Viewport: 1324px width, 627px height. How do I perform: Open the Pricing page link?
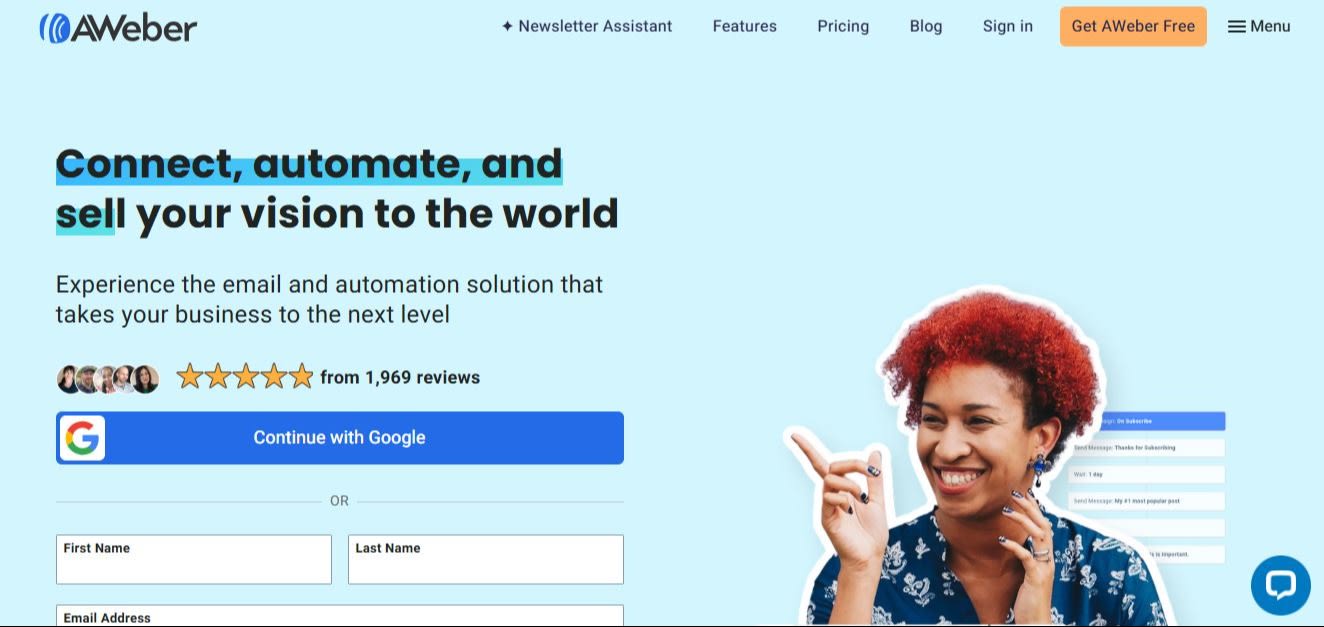pos(843,26)
